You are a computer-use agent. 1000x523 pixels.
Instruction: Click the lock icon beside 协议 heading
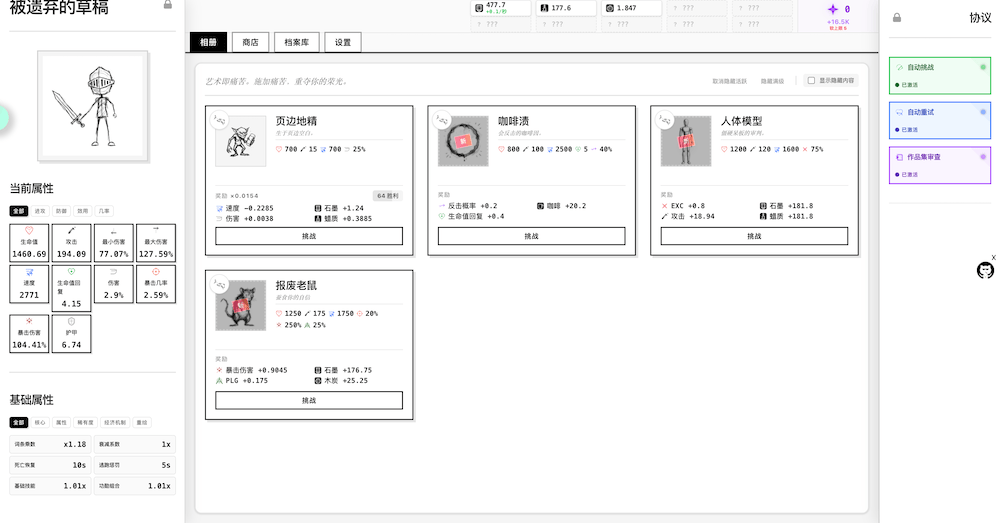coord(897,18)
